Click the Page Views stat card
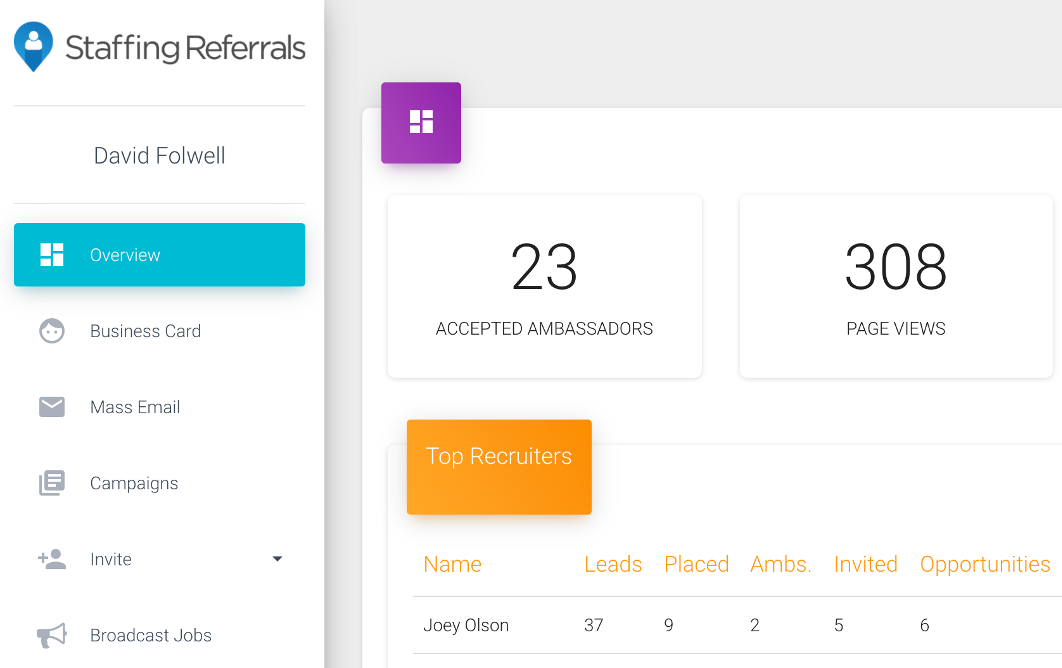Image resolution: width=1062 pixels, height=668 pixels. (895, 286)
